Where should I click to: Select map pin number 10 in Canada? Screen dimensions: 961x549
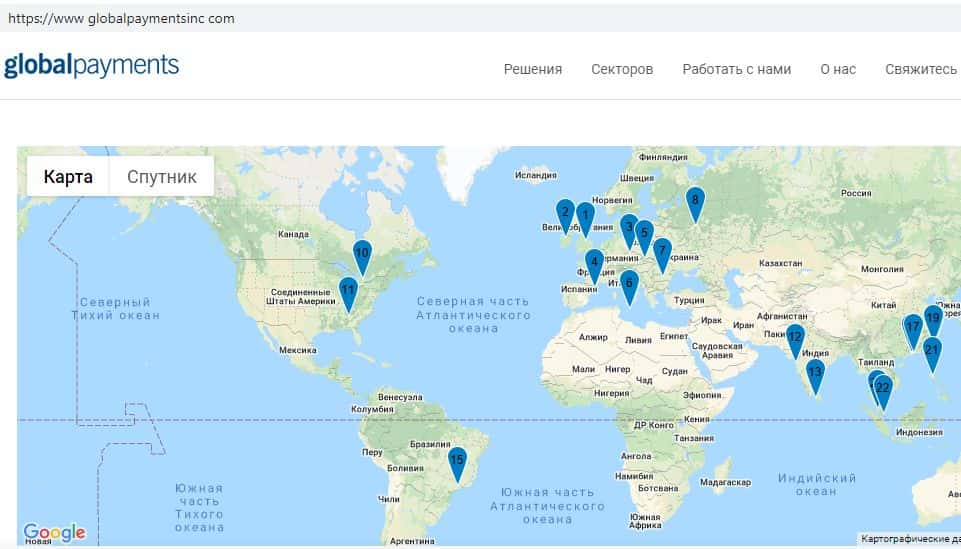[x=362, y=253]
